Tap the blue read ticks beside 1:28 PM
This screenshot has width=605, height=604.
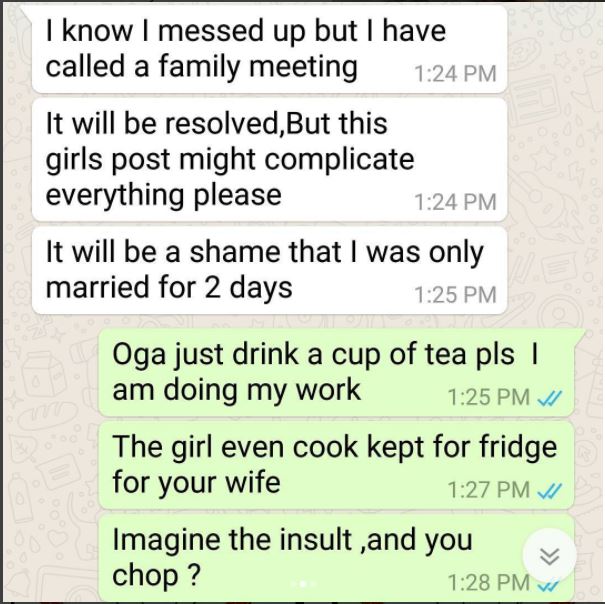[549, 586]
